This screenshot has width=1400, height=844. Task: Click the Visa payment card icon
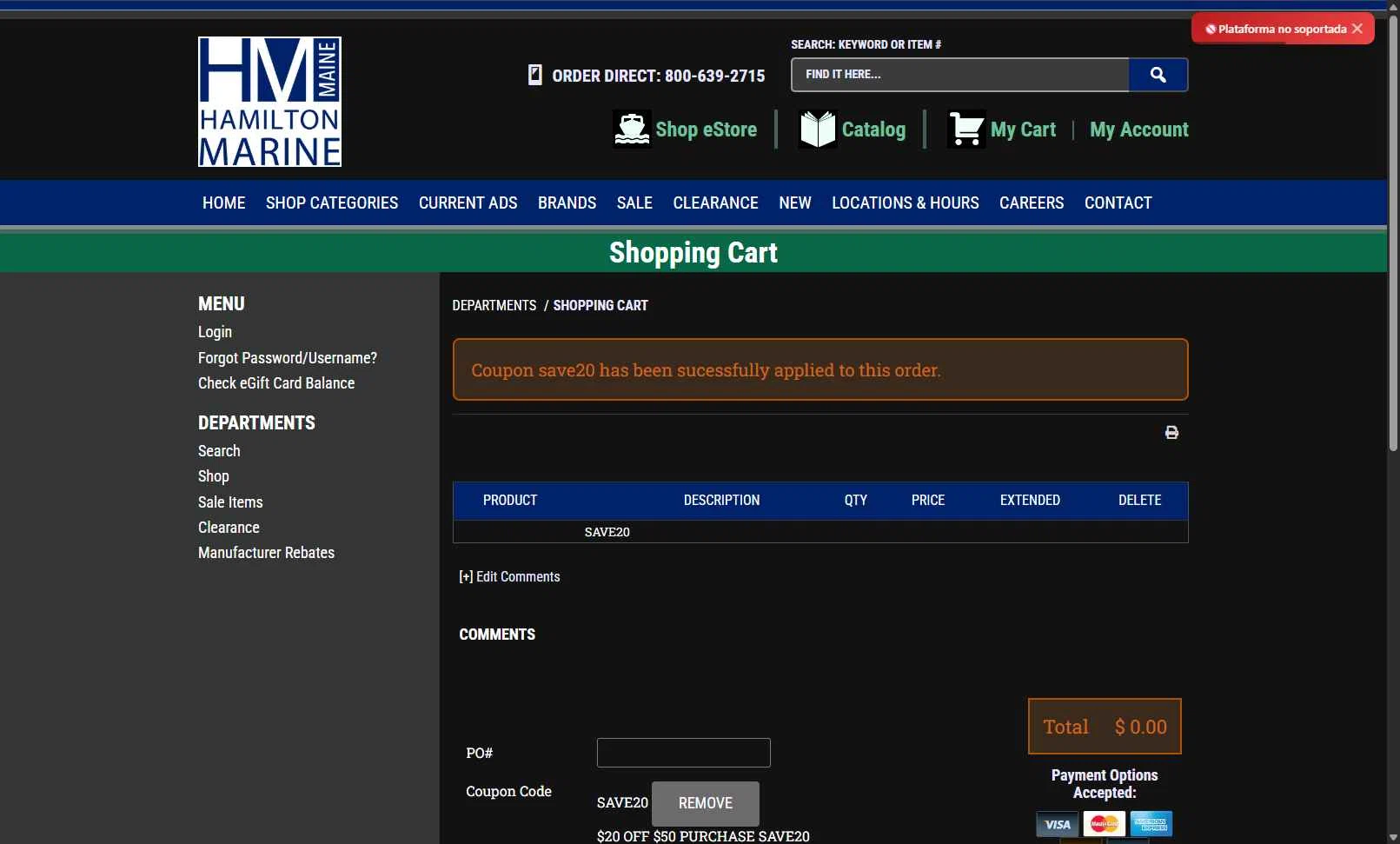tap(1058, 824)
